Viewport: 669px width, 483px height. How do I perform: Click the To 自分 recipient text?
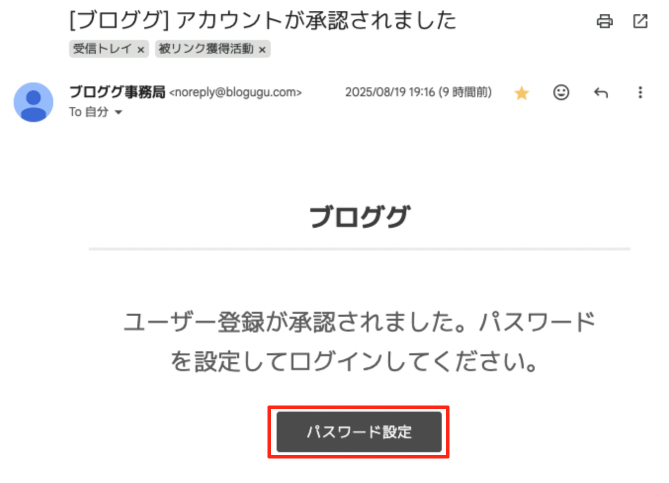pyautogui.click(x=89, y=112)
